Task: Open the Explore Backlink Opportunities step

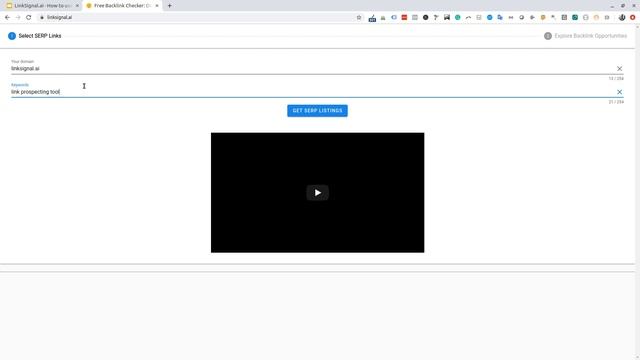Action: pyautogui.click(x=585, y=36)
